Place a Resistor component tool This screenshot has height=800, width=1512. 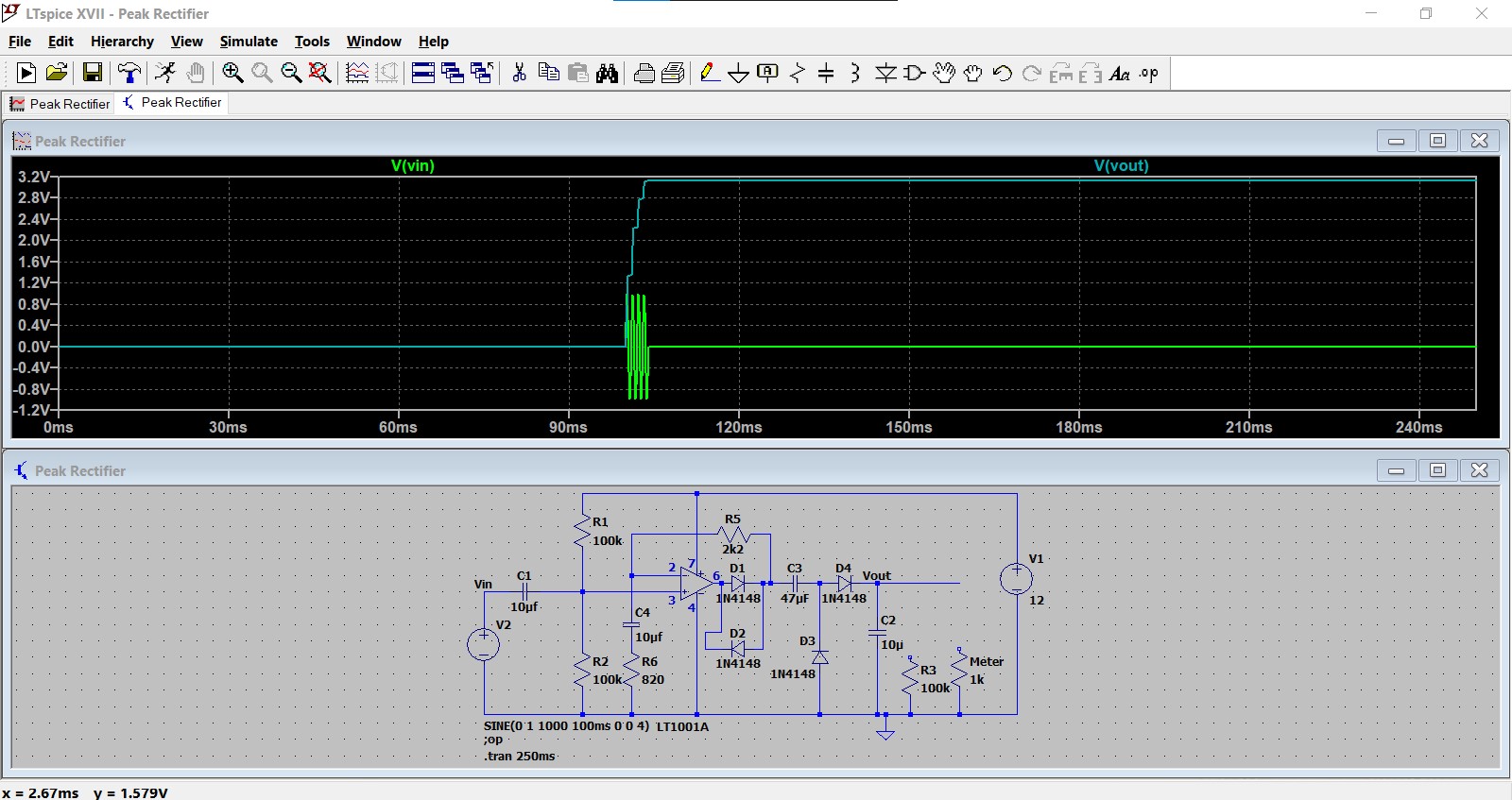coord(798,73)
